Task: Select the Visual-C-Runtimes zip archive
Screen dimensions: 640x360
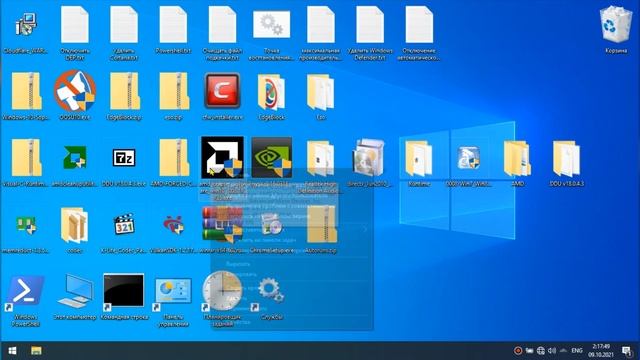Action: click(26, 158)
